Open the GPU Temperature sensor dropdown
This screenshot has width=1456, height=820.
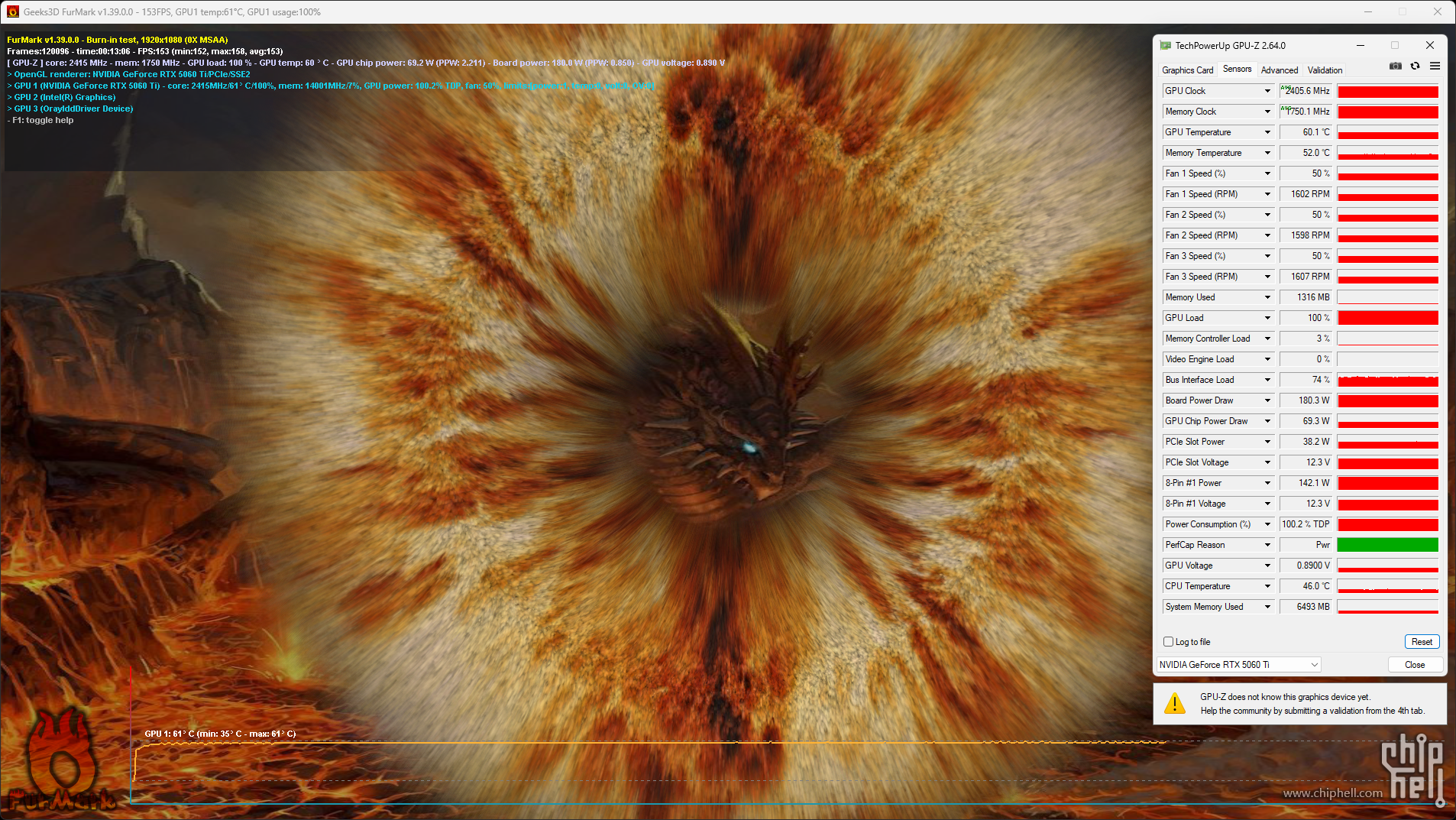pyautogui.click(x=1267, y=132)
